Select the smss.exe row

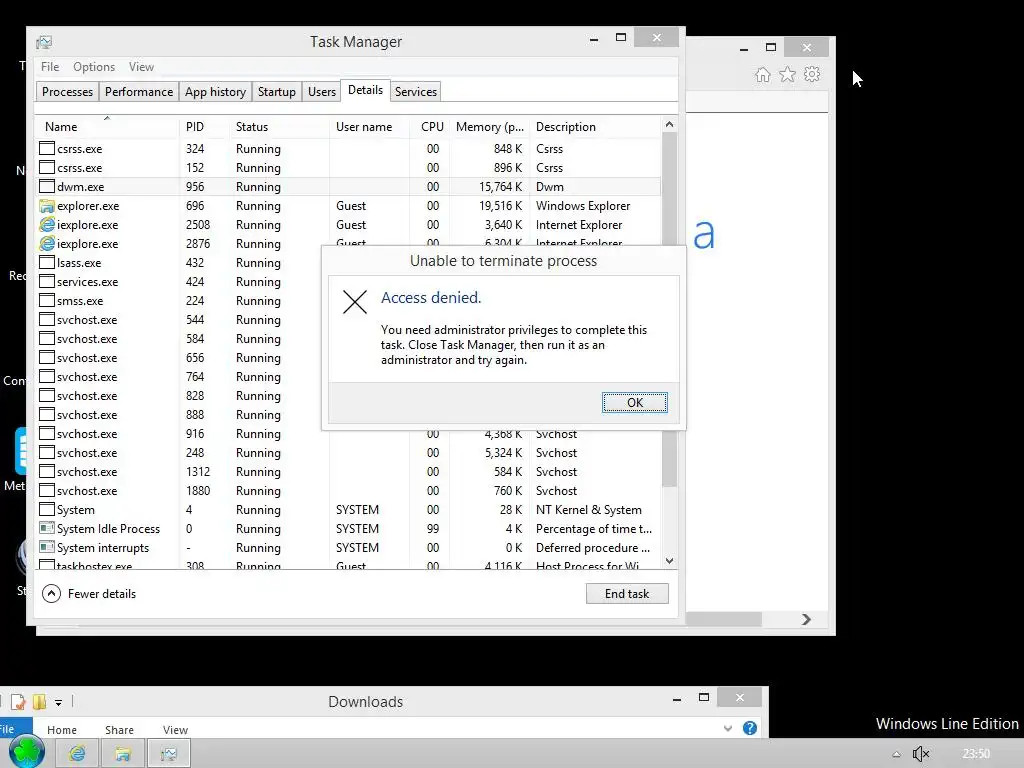pyautogui.click(x=178, y=300)
